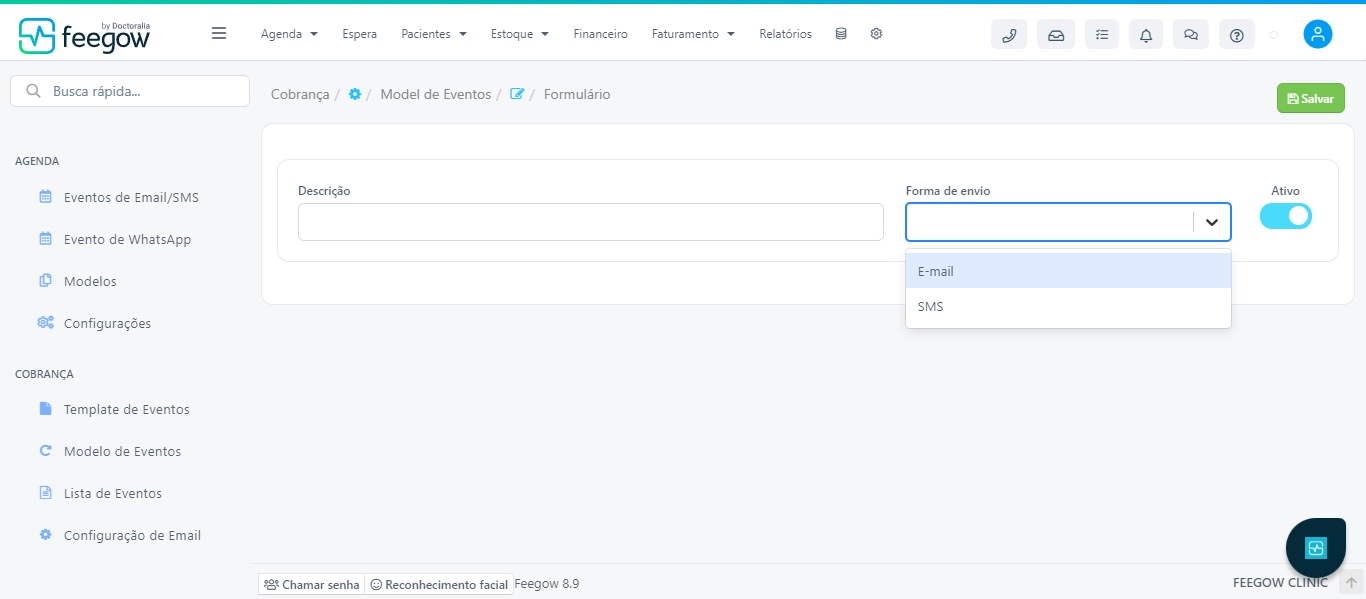1366x599 pixels.
Task: Open the task checklist icon
Action: pyautogui.click(x=1102, y=34)
